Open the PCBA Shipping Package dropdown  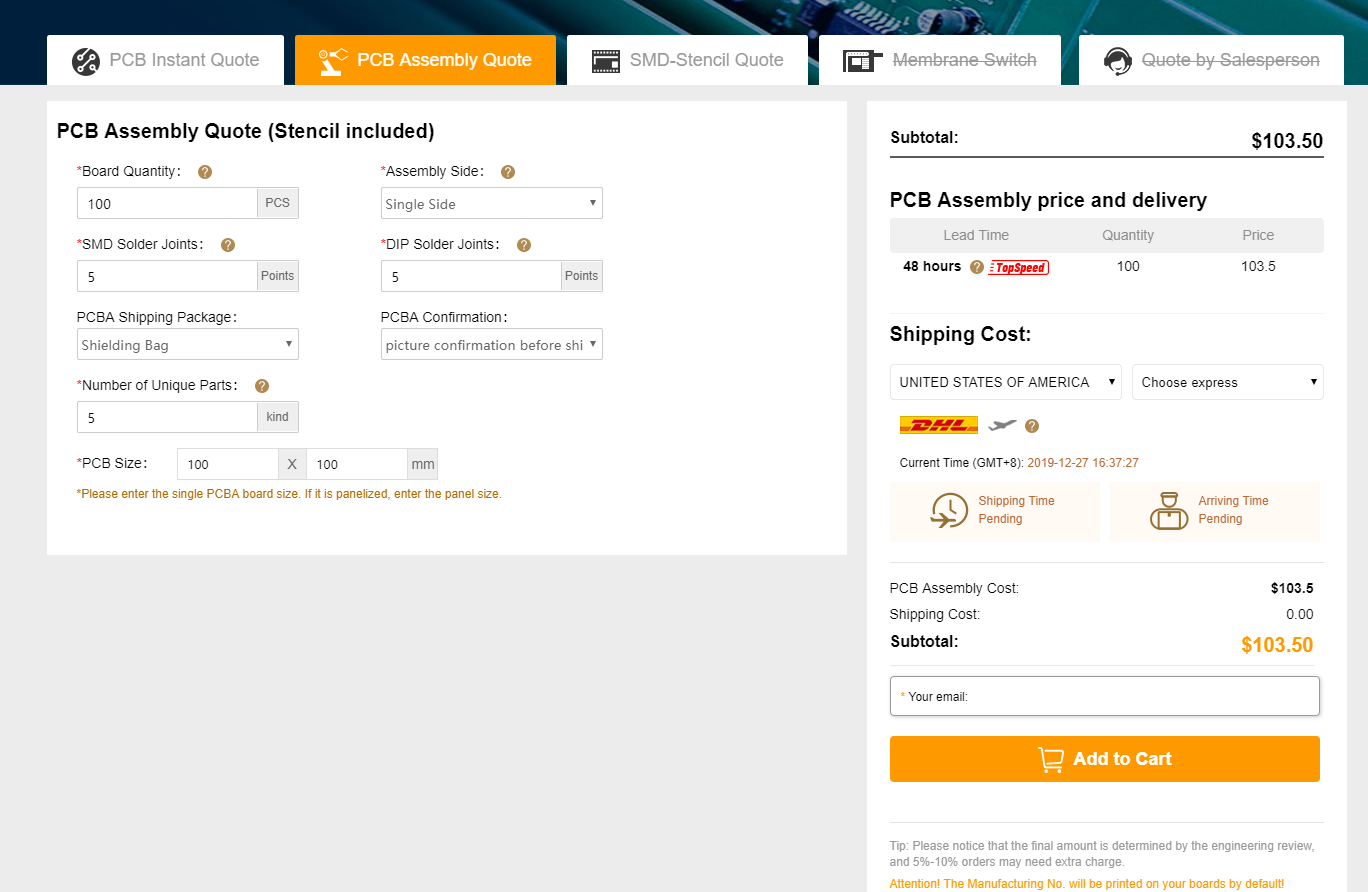pyautogui.click(x=188, y=344)
